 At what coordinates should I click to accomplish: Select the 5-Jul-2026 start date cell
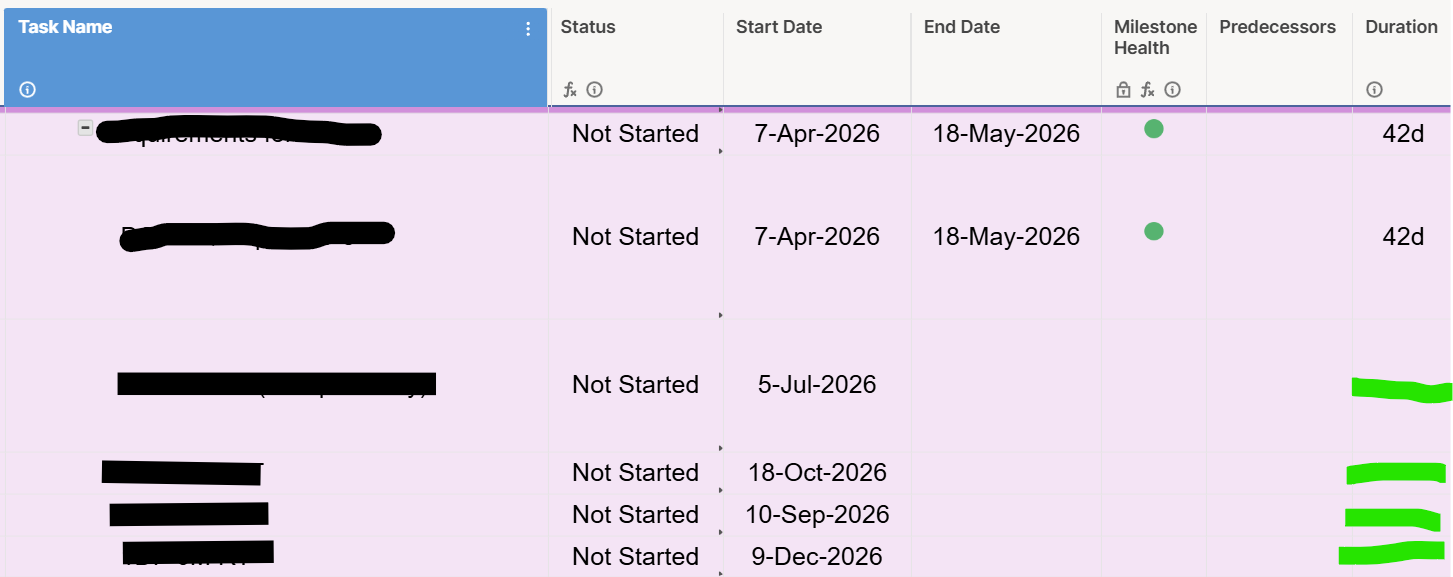817,385
